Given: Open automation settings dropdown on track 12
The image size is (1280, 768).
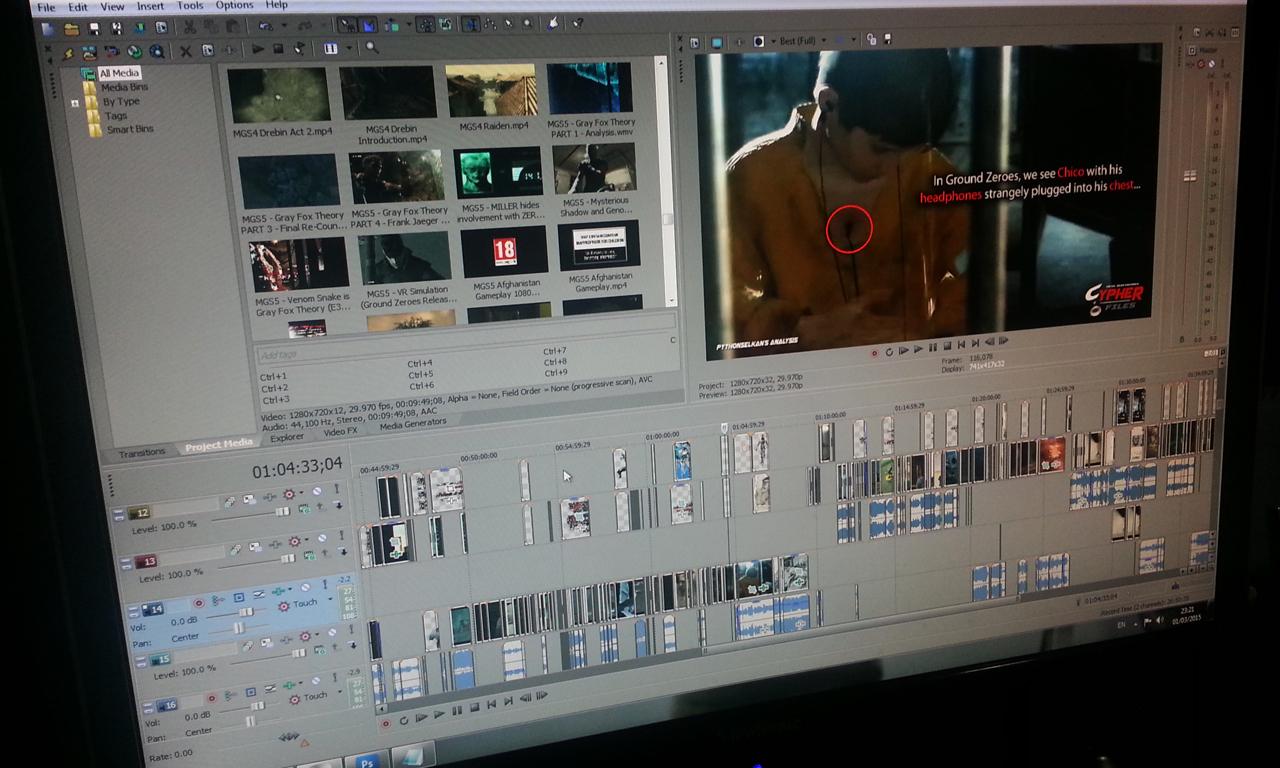Looking at the screenshot, I should pos(301,492).
